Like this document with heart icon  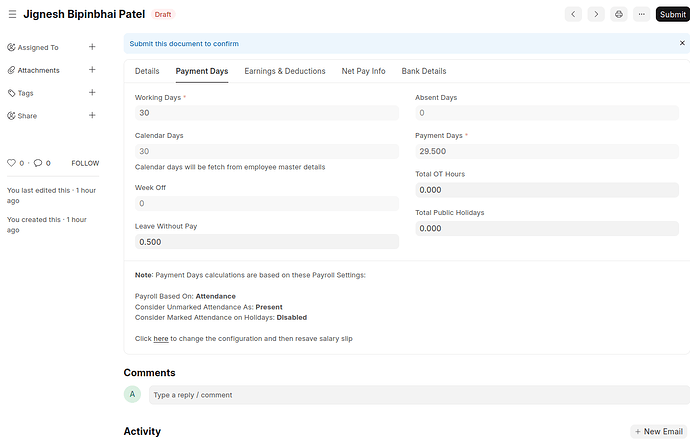click(x=11, y=163)
